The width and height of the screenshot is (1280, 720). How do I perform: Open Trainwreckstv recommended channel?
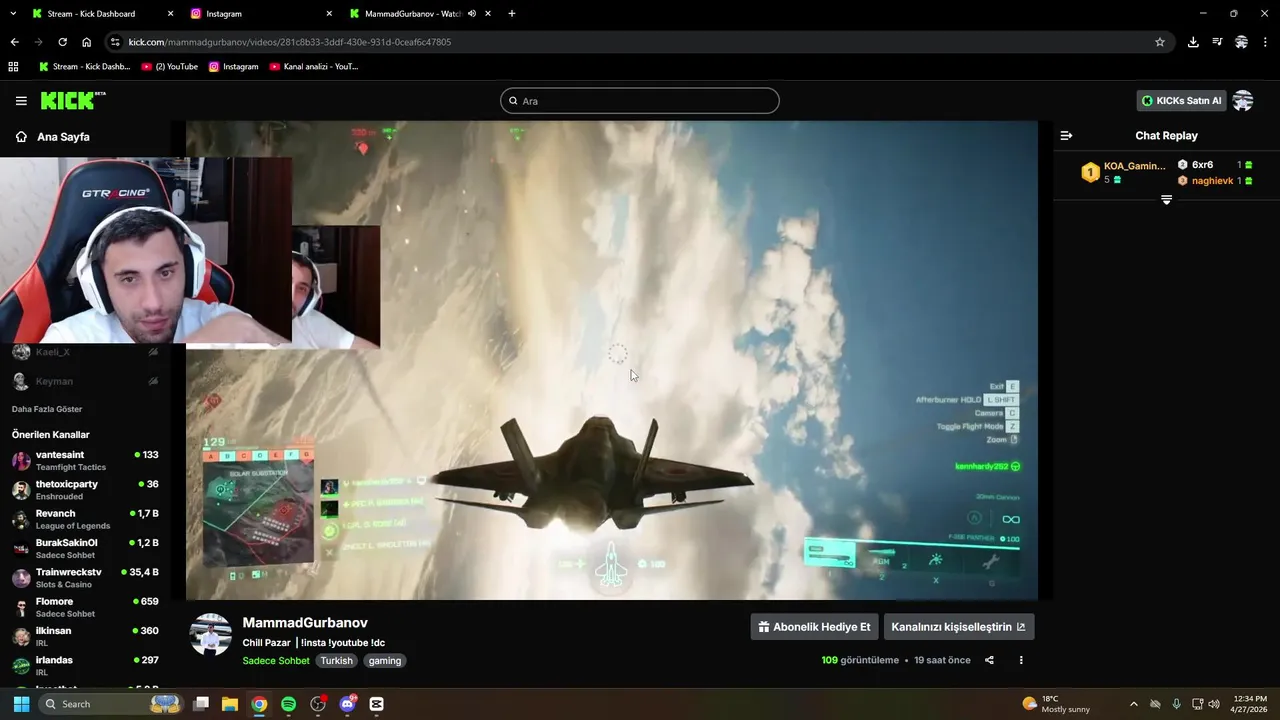[85, 578]
